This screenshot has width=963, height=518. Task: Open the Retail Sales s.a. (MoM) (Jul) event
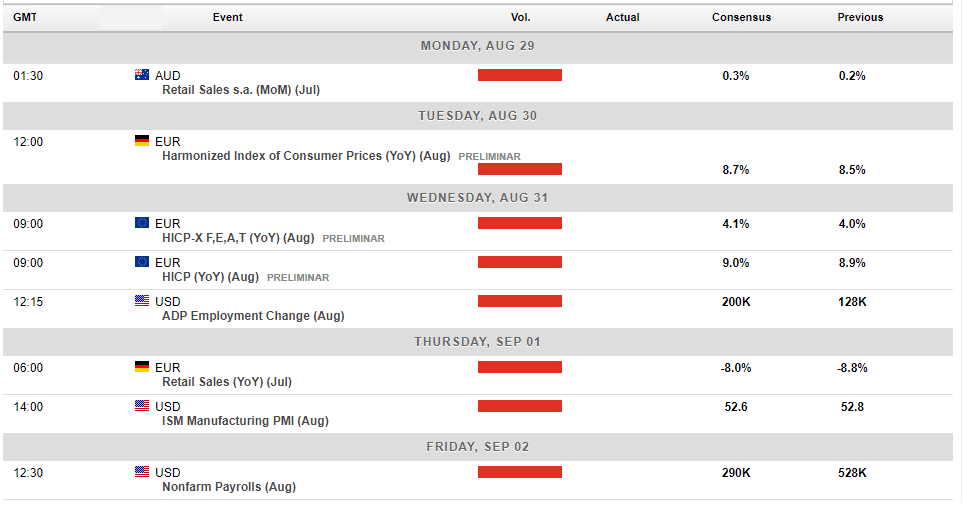click(241, 90)
